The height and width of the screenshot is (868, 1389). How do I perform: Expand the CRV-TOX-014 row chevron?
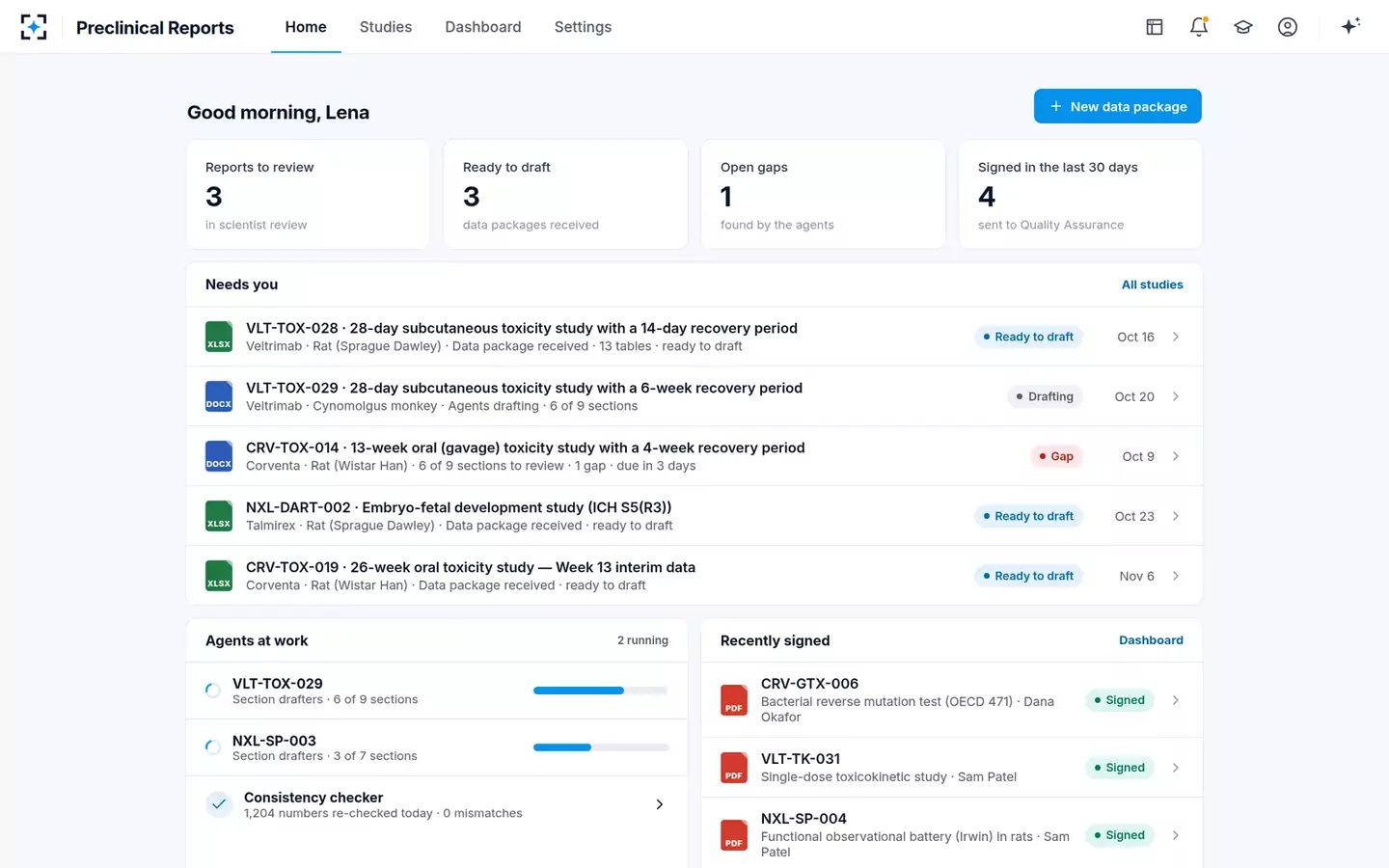coord(1176,456)
